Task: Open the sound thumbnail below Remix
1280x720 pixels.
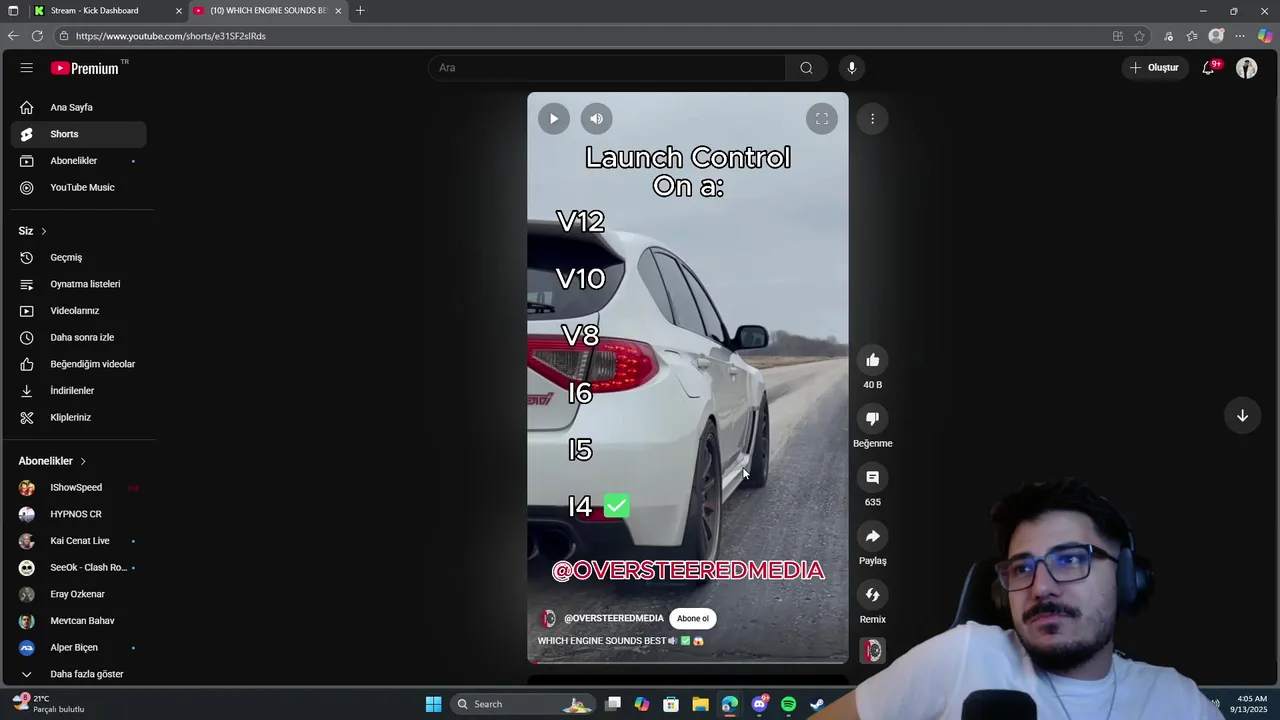Action: tap(873, 651)
